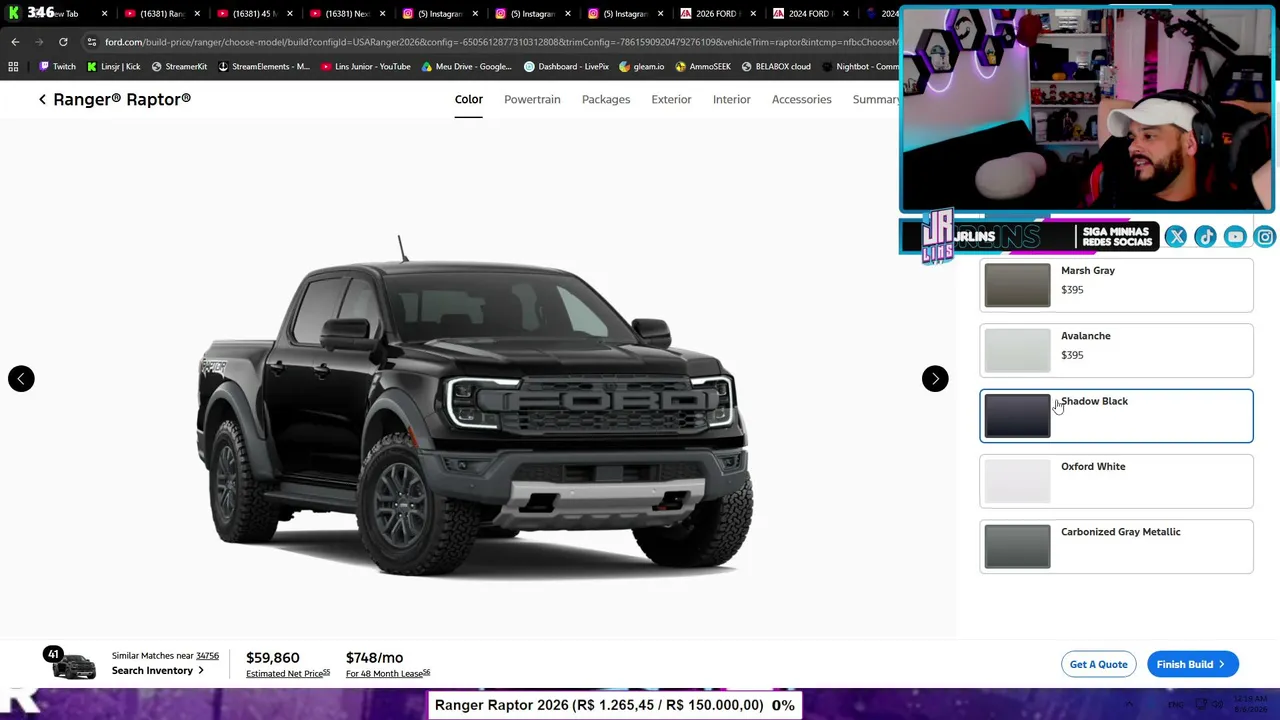The width and height of the screenshot is (1280, 720).
Task: Open the Twitch bookmark
Action: click(57, 67)
